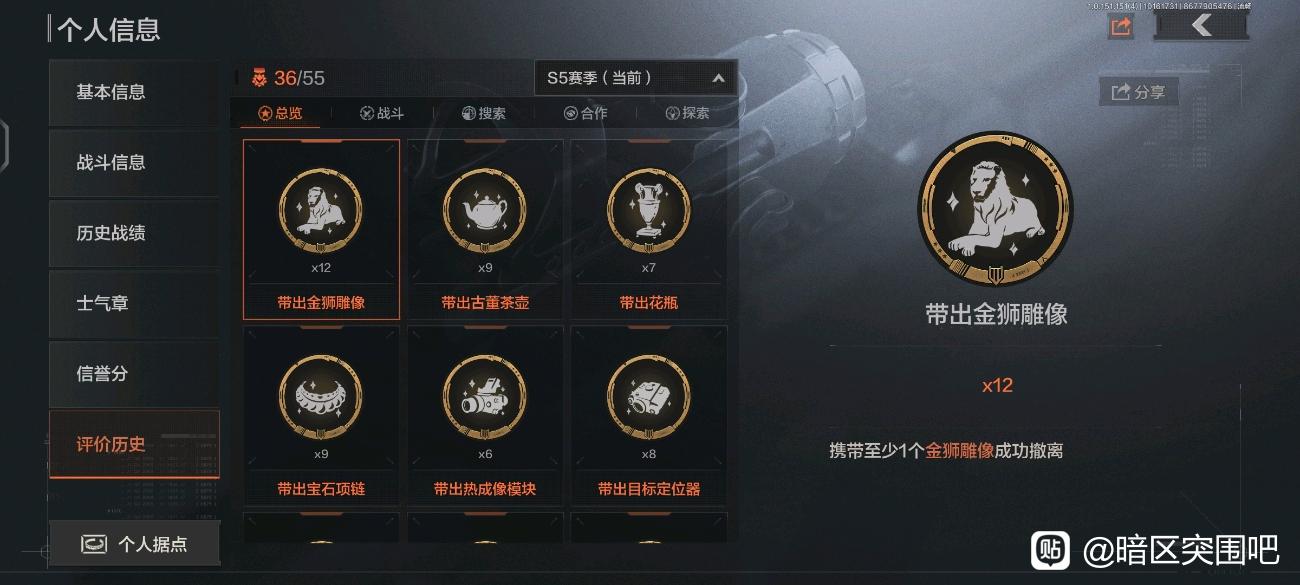
Task: Select the vase badge
Action: (x=649, y=229)
